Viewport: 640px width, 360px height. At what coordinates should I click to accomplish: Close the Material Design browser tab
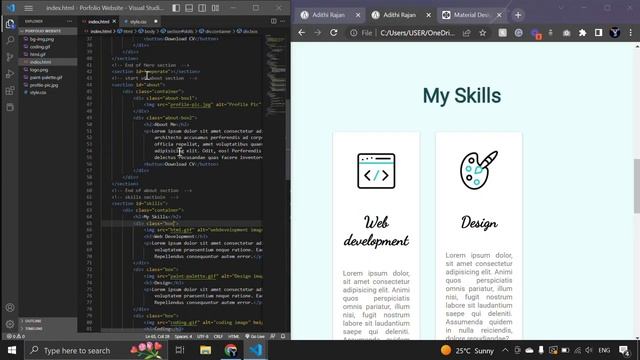click(x=499, y=15)
